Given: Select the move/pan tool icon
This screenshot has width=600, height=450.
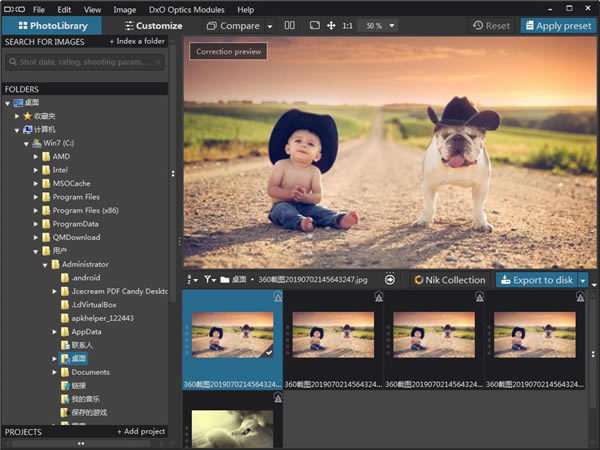Looking at the screenshot, I should point(331,25).
